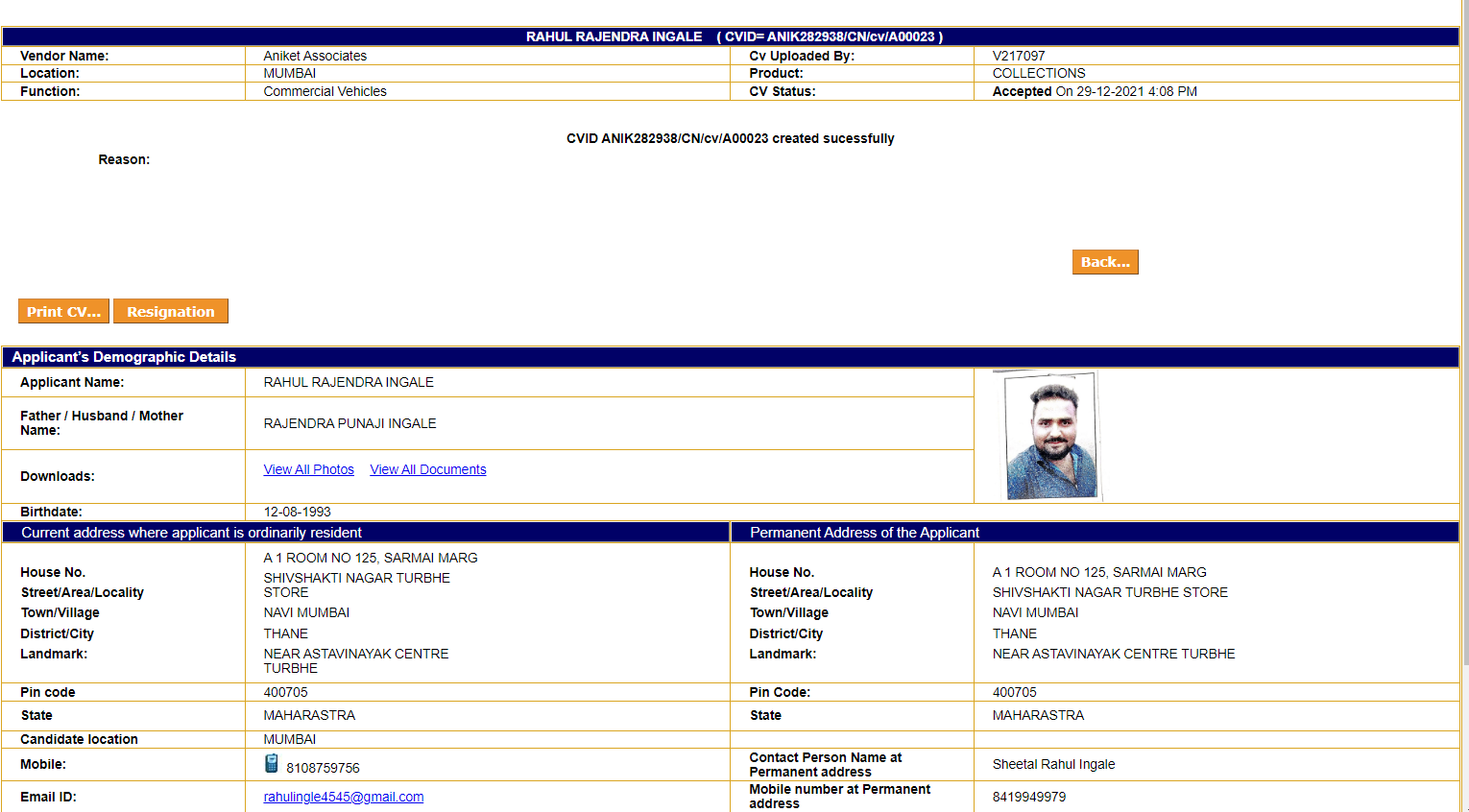Click the contact person name Sheetal Rahul Ingale
The height and width of the screenshot is (812, 1469).
tap(1053, 764)
